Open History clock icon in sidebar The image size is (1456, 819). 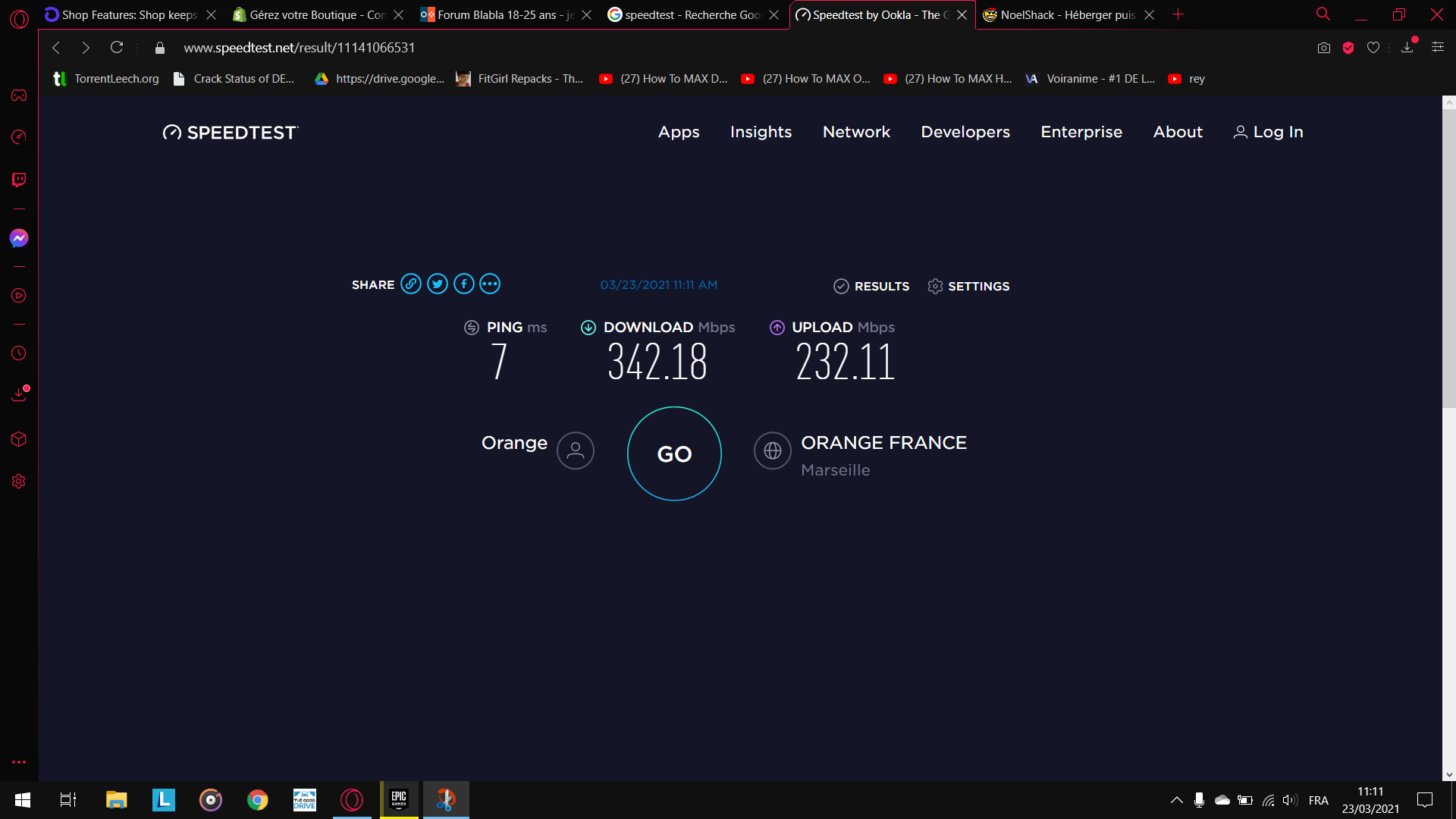(19, 353)
